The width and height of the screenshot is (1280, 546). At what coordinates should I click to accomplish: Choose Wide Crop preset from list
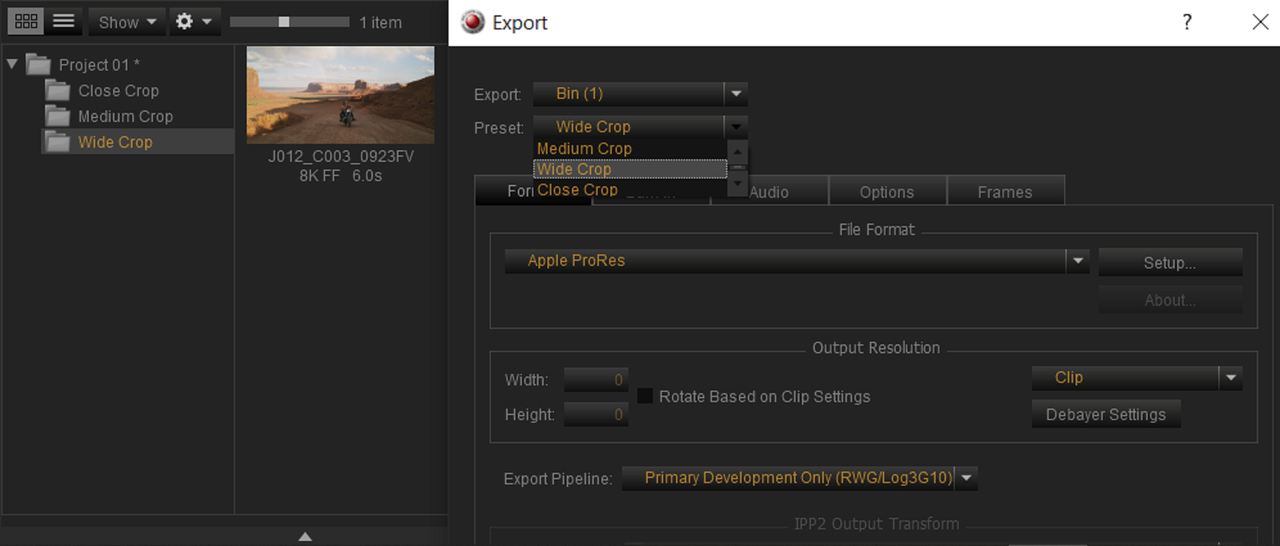pyautogui.click(x=630, y=169)
